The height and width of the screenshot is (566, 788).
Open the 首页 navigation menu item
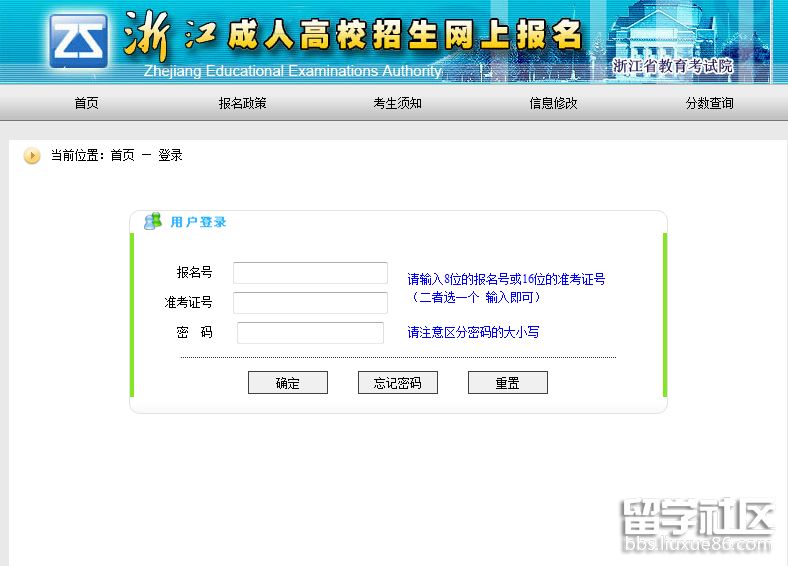pyautogui.click(x=86, y=103)
